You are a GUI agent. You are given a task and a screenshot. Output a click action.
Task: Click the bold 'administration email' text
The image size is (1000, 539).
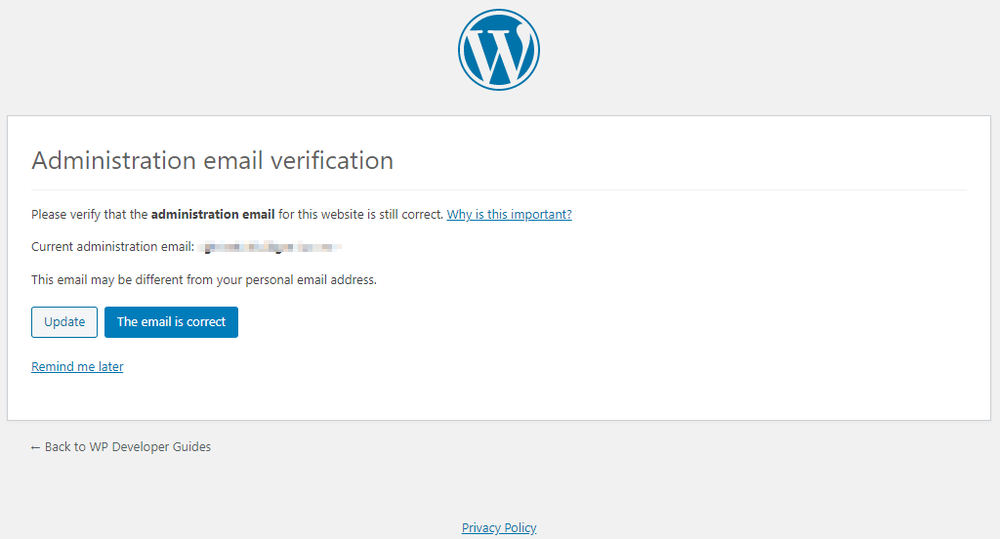click(213, 214)
